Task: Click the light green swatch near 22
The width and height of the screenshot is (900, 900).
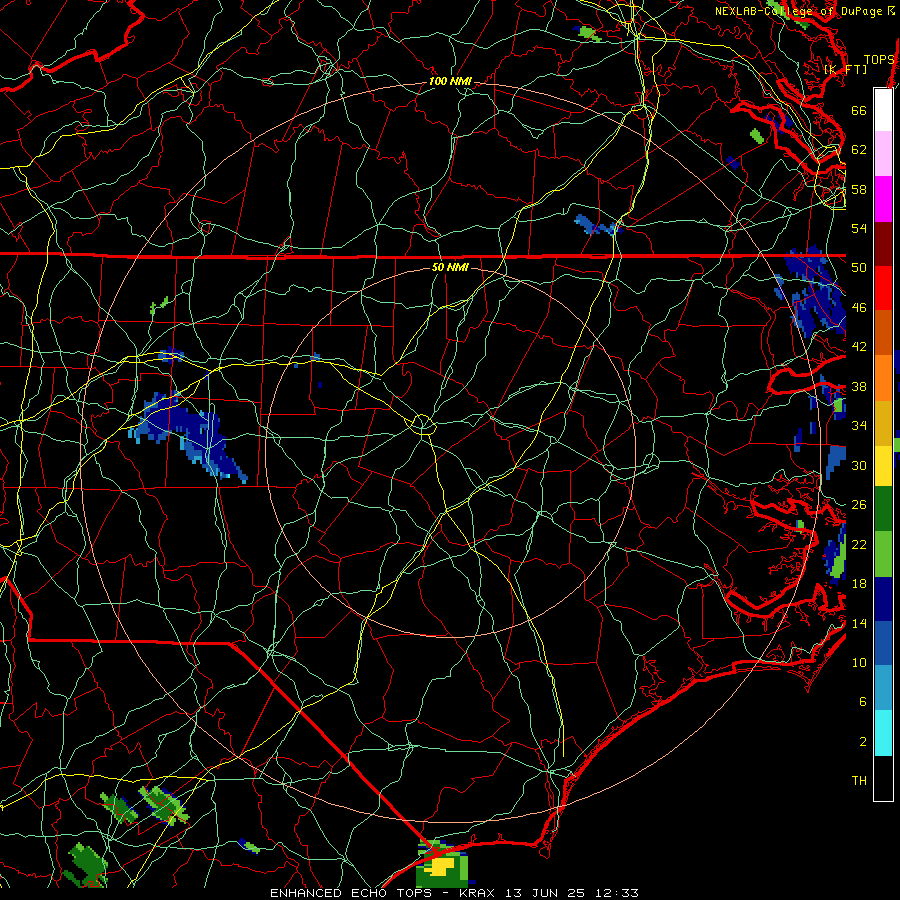Action: click(x=883, y=554)
